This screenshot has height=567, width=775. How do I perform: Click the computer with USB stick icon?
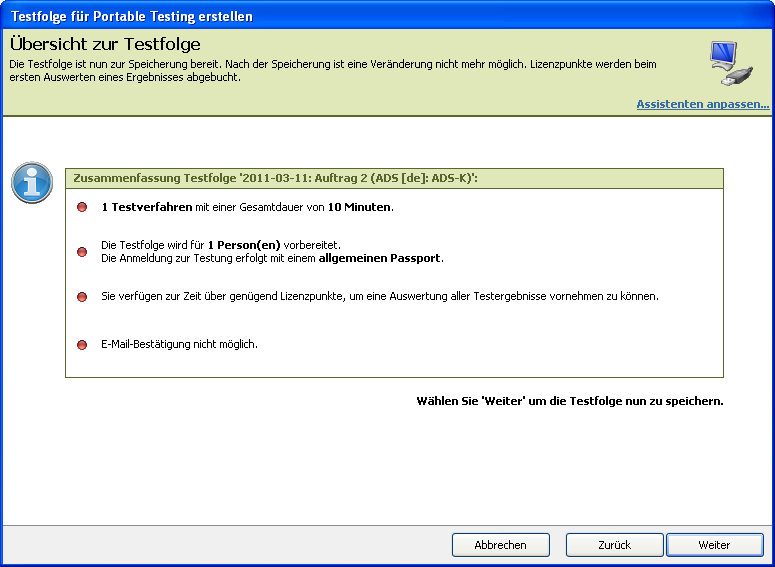coord(730,65)
